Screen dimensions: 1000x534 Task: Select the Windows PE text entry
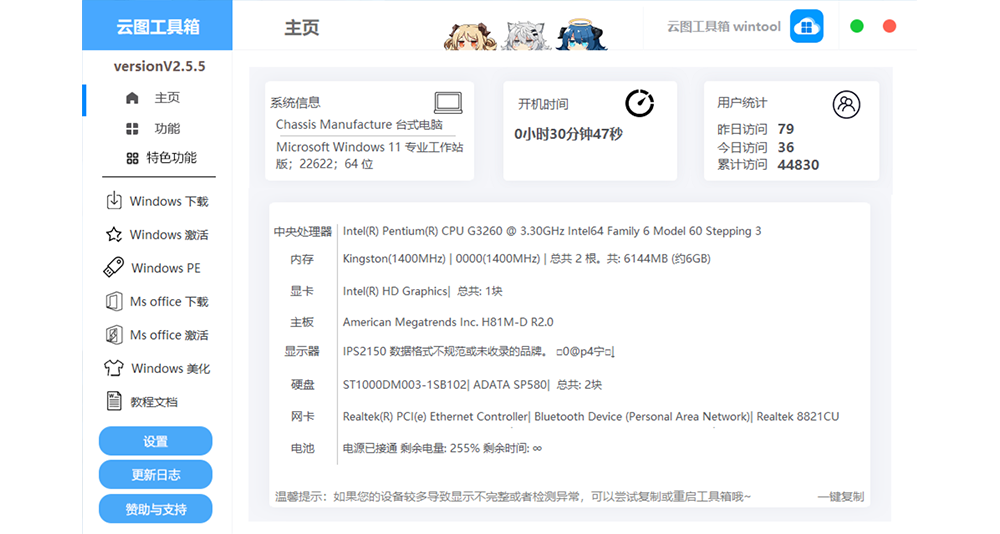(x=166, y=268)
